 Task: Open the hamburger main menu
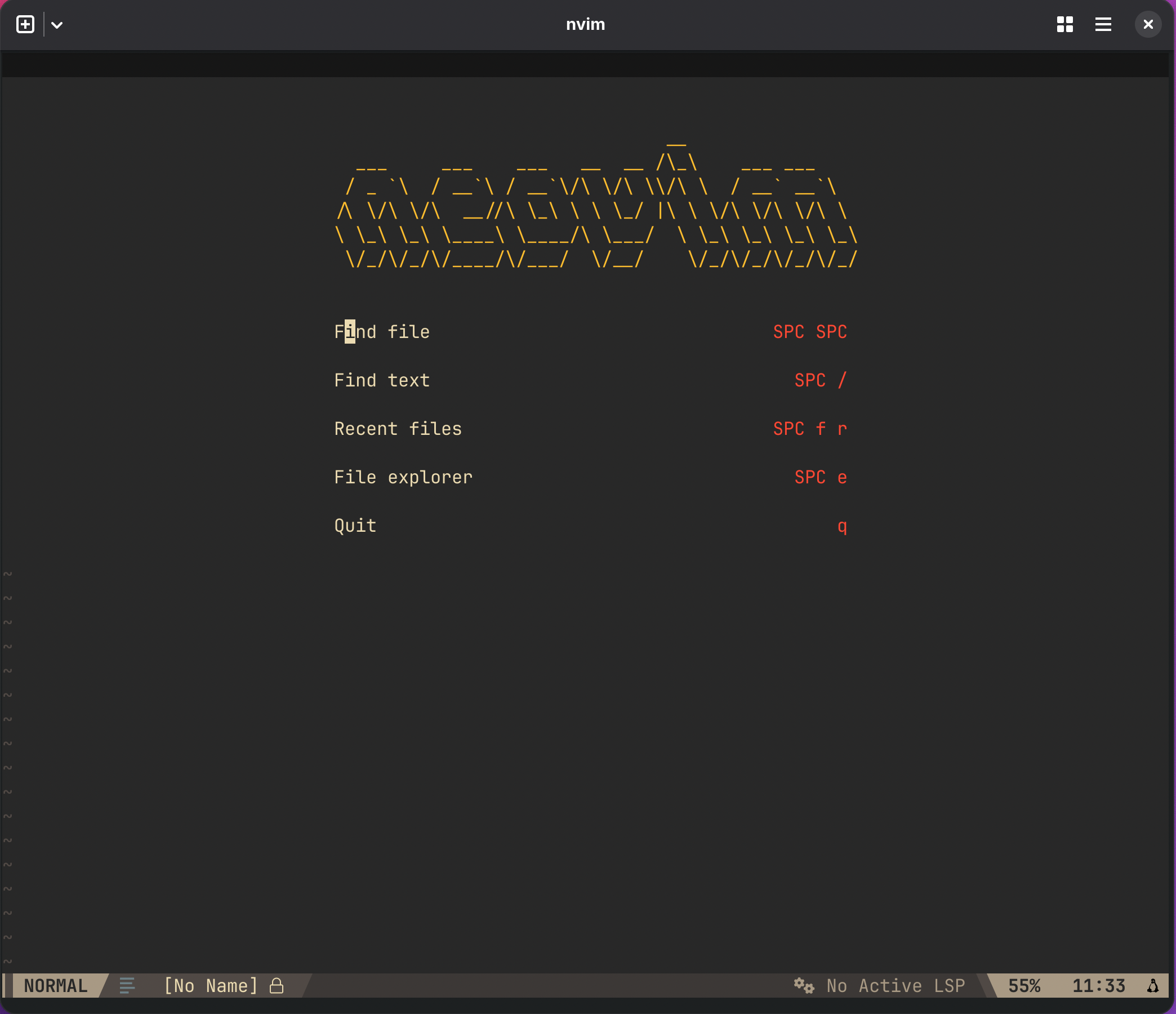1103,24
